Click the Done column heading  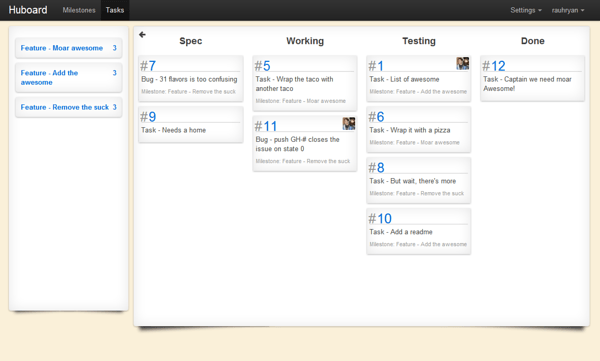(x=533, y=41)
